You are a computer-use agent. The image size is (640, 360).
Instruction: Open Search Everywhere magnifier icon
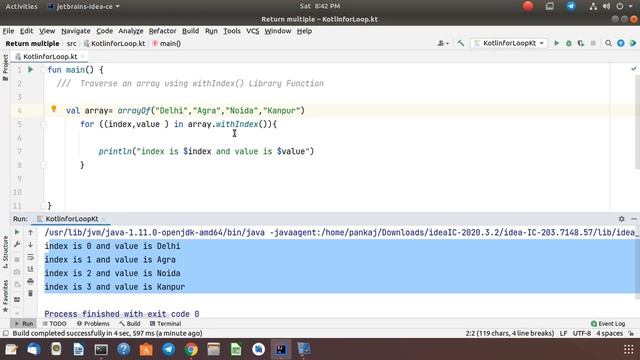(609, 43)
